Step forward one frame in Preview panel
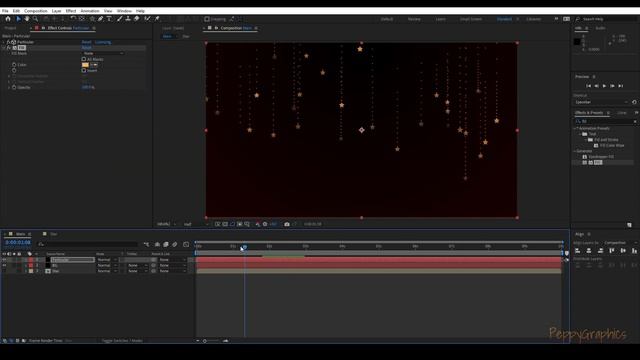The width and height of the screenshot is (640, 360). [x=612, y=86]
